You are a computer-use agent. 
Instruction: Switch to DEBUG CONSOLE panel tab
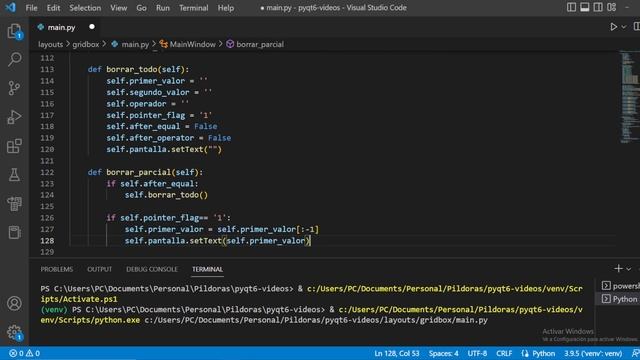[152, 269]
